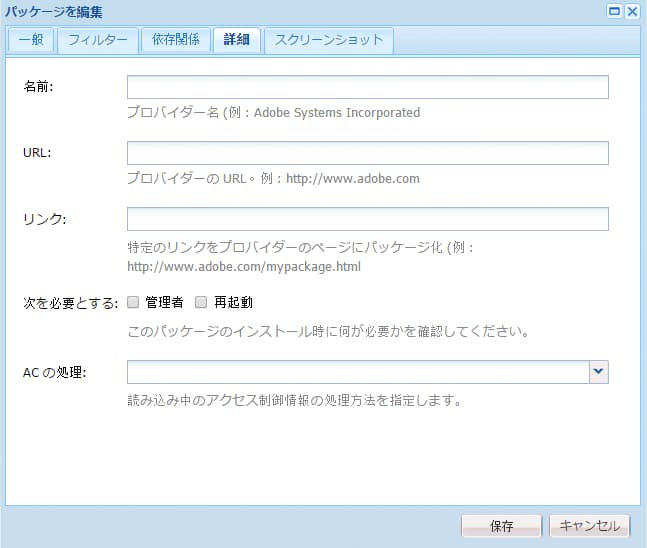647x548 pixels.
Task: Click the 読み込み中のアクセス制御情報 description text
Action: [x=294, y=400]
